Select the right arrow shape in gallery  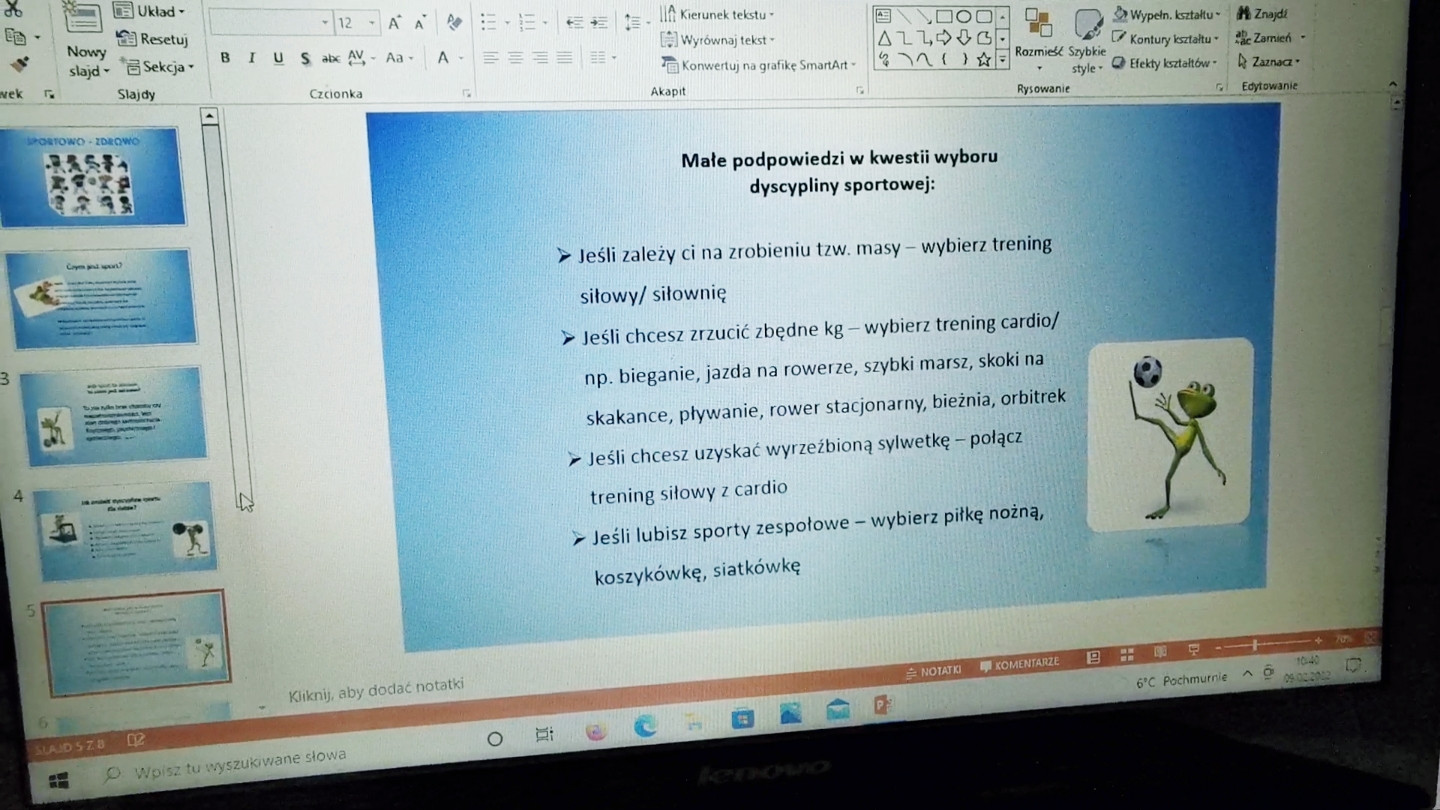tap(943, 38)
